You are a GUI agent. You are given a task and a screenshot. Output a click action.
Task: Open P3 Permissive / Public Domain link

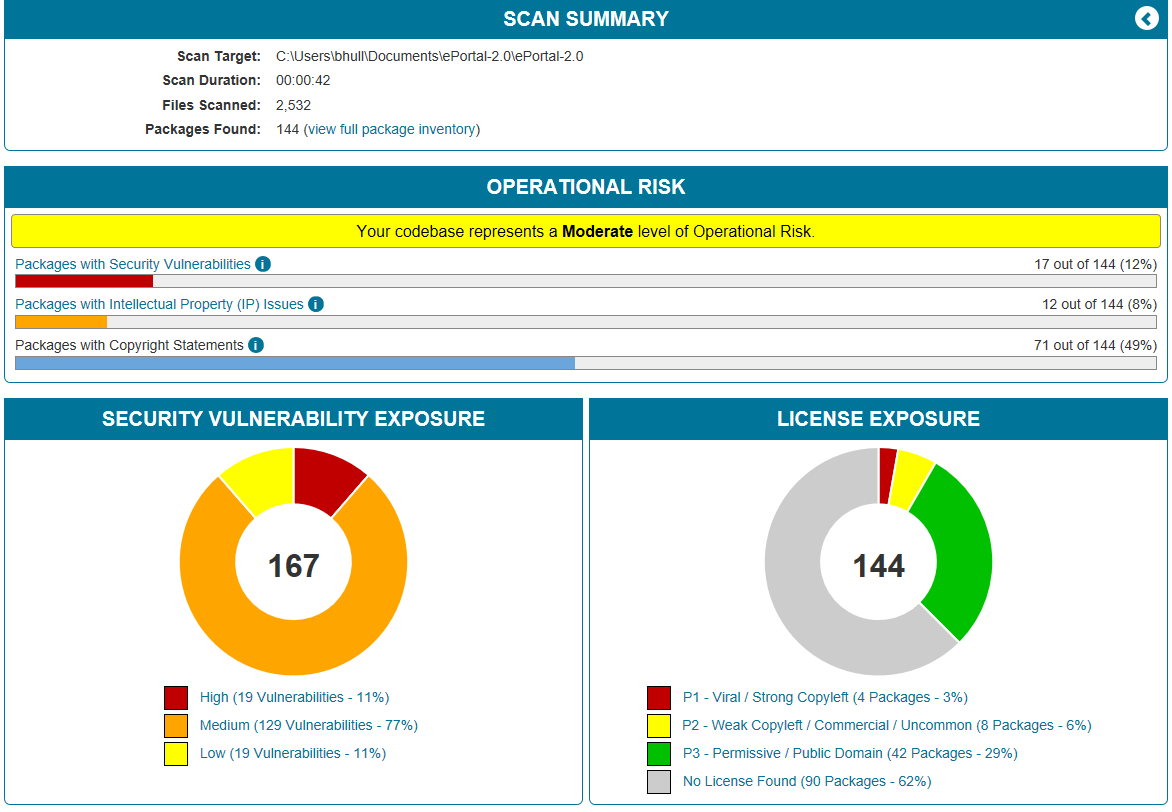click(x=849, y=754)
